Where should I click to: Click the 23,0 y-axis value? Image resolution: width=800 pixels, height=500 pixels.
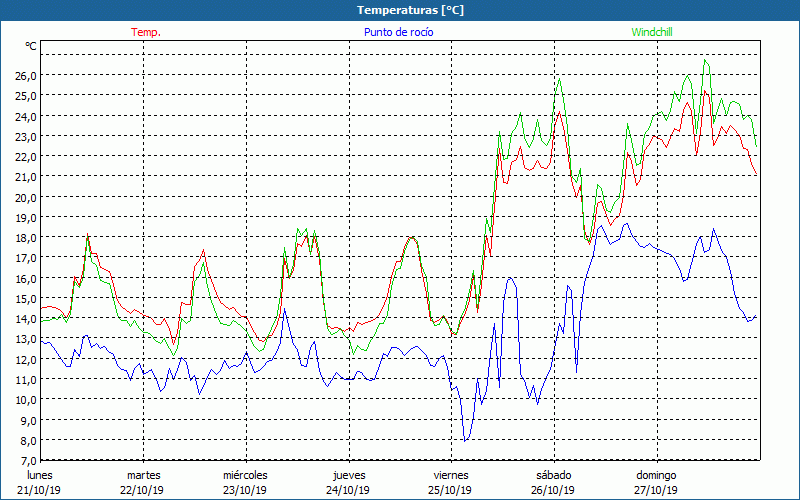[26, 137]
